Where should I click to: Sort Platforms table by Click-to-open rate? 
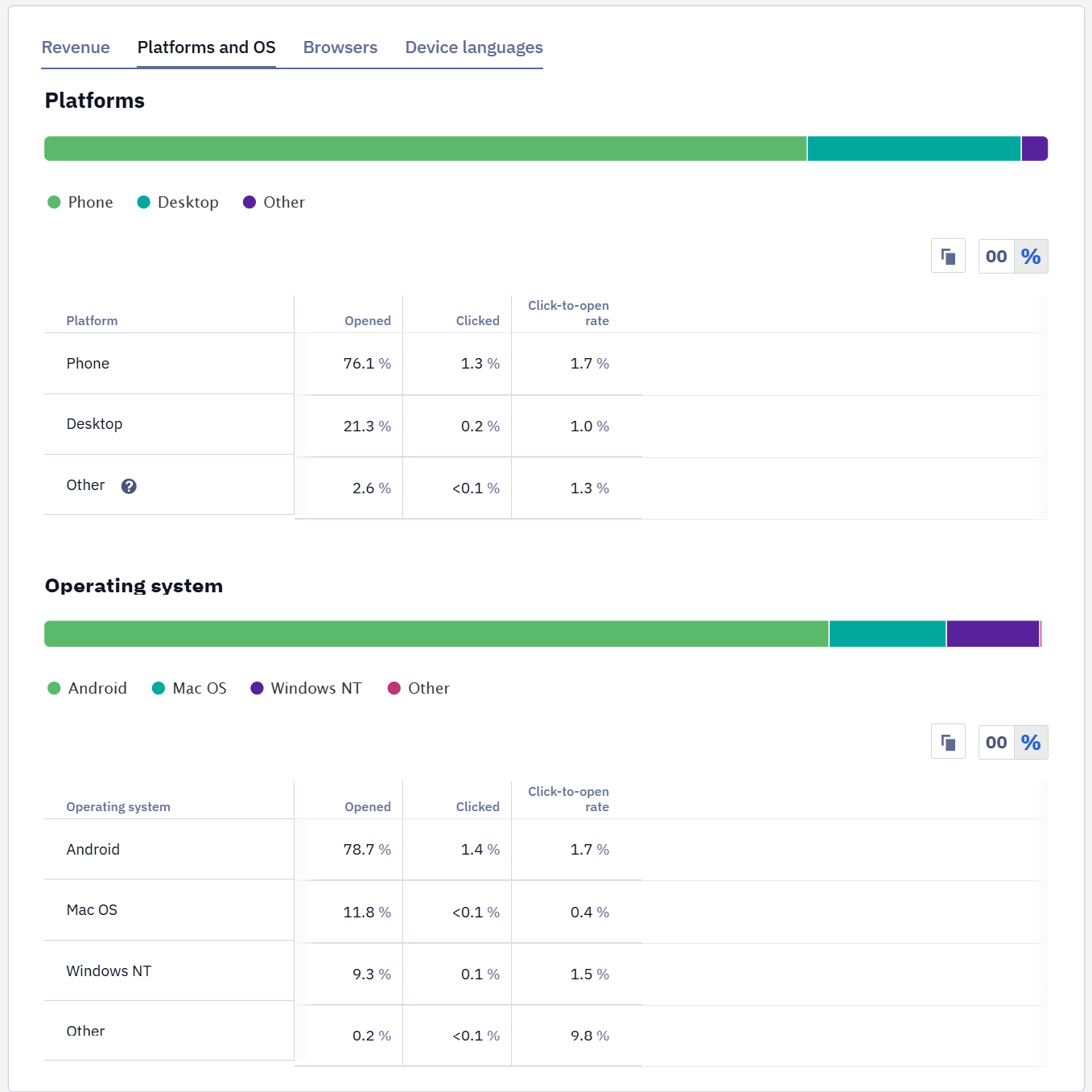point(568,313)
